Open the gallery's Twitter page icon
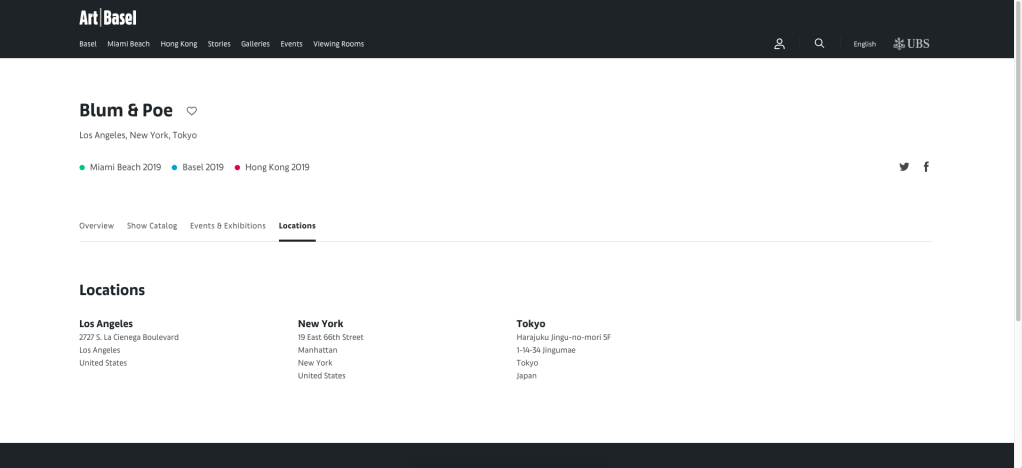Image resolution: width=1022 pixels, height=468 pixels. 904,167
